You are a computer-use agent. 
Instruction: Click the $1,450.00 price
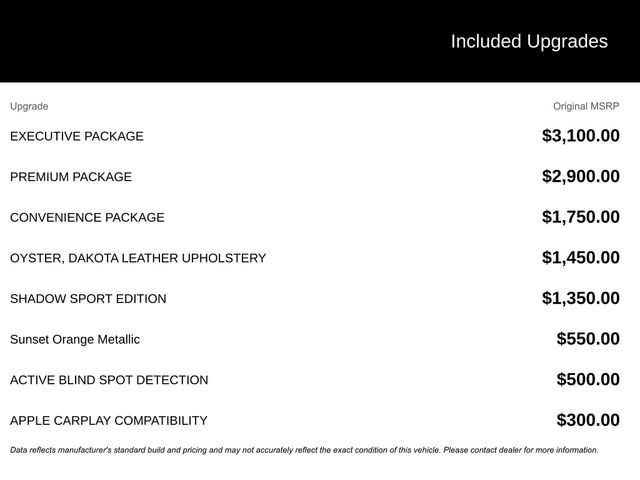[580, 258]
